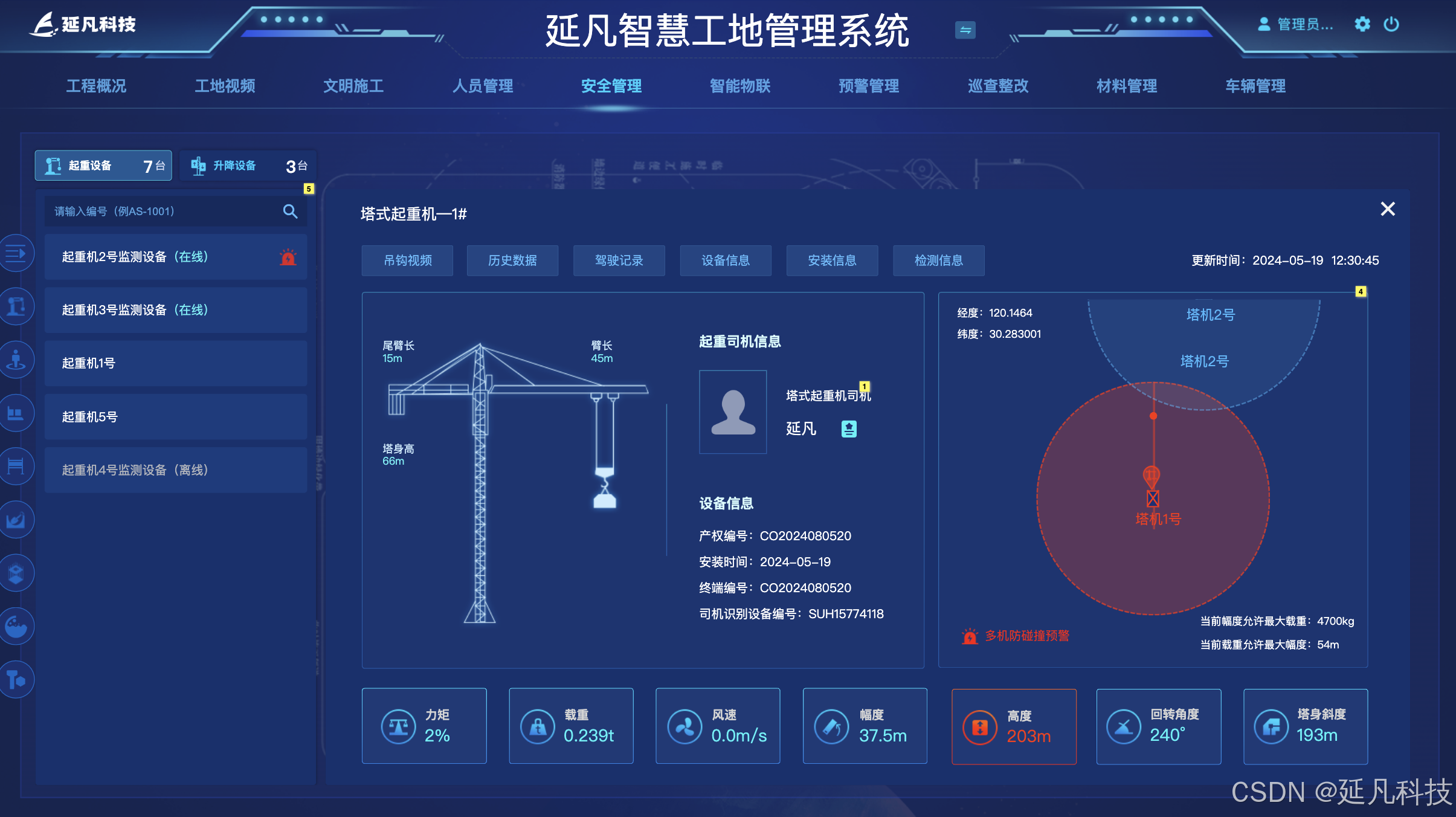Viewport: 1456px width, 817px height.
Task: Click the 吊钩视频 button
Action: (x=407, y=260)
